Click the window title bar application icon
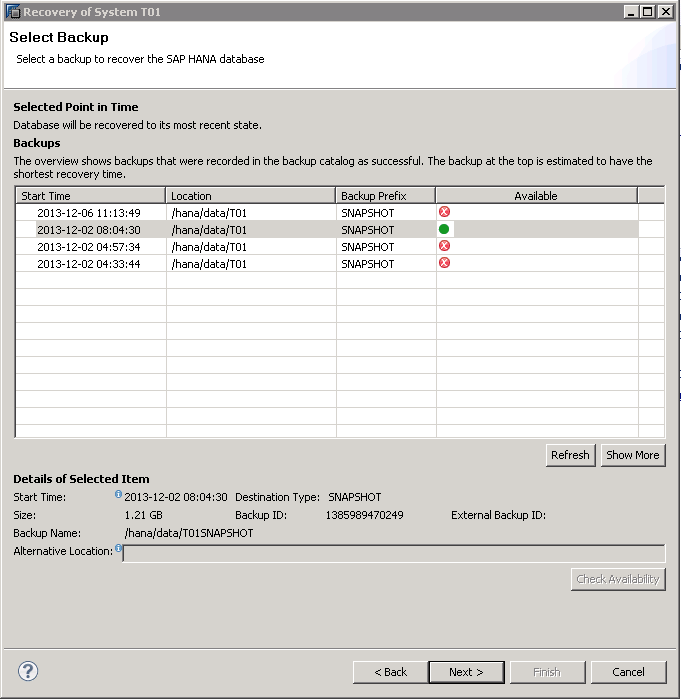Image resolution: width=681 pixels, height=699 pixels. (11, 12)
